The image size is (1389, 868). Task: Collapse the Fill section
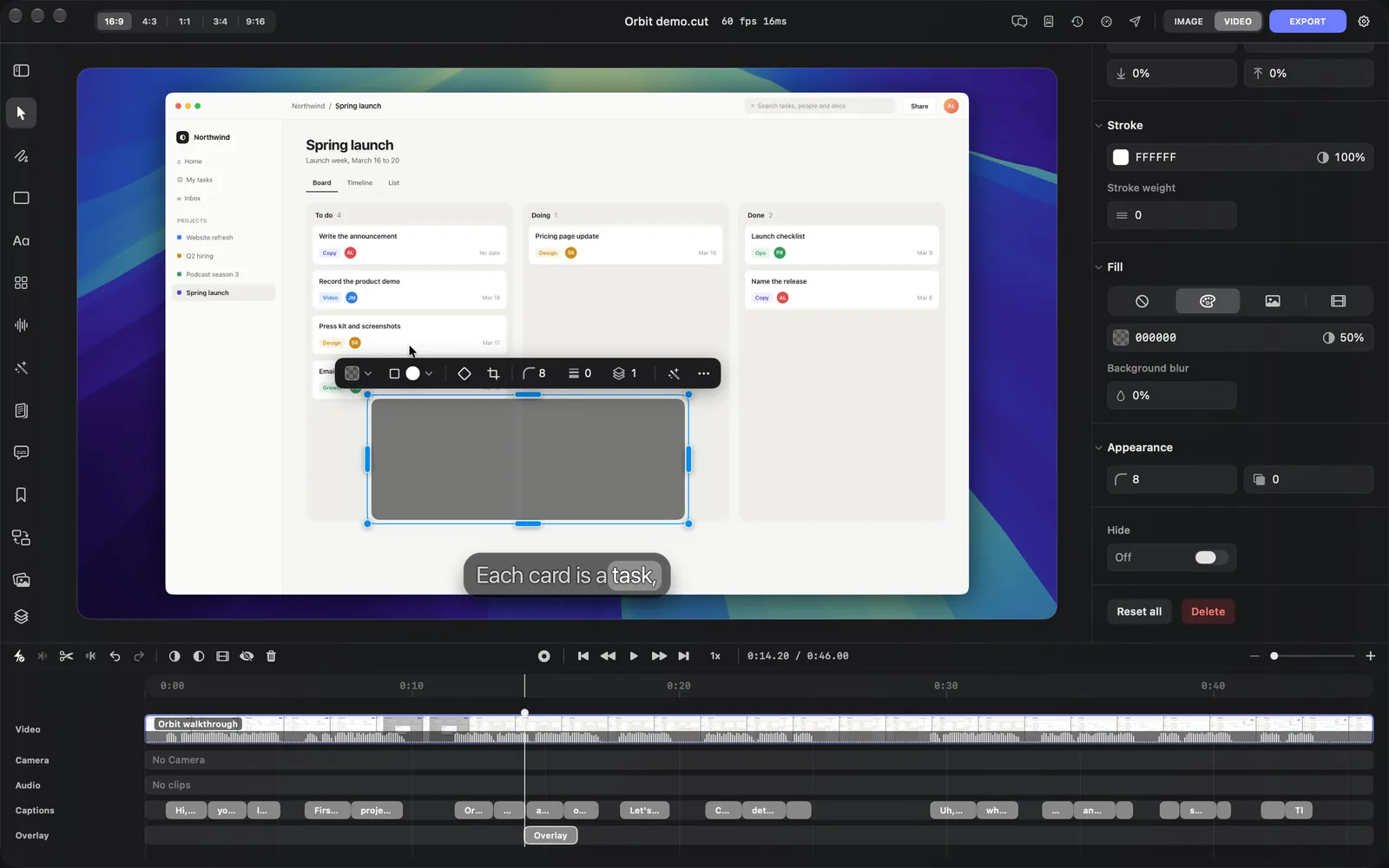click(x=1099, y=267)
